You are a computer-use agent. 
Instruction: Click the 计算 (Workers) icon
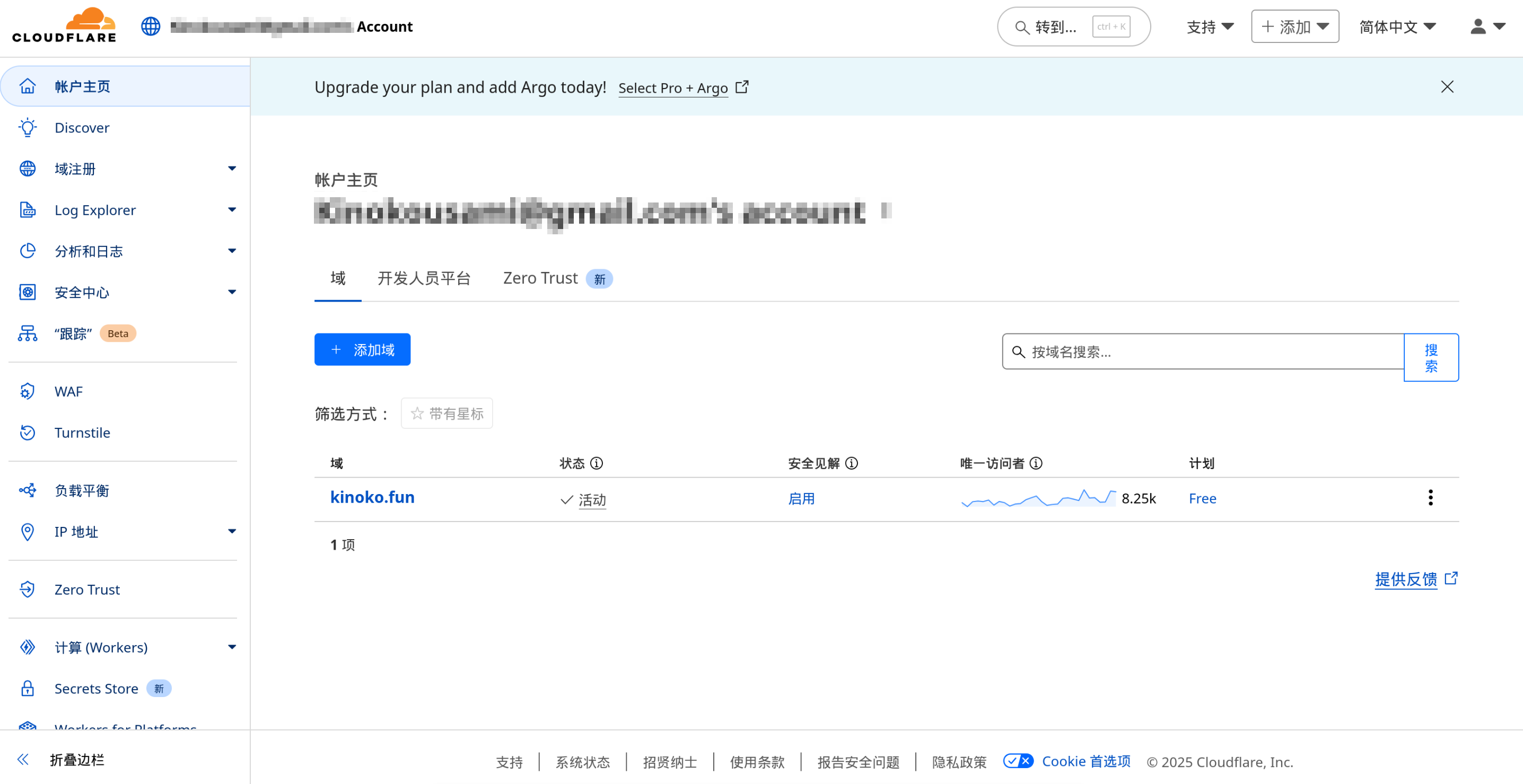tap(27, 648)
